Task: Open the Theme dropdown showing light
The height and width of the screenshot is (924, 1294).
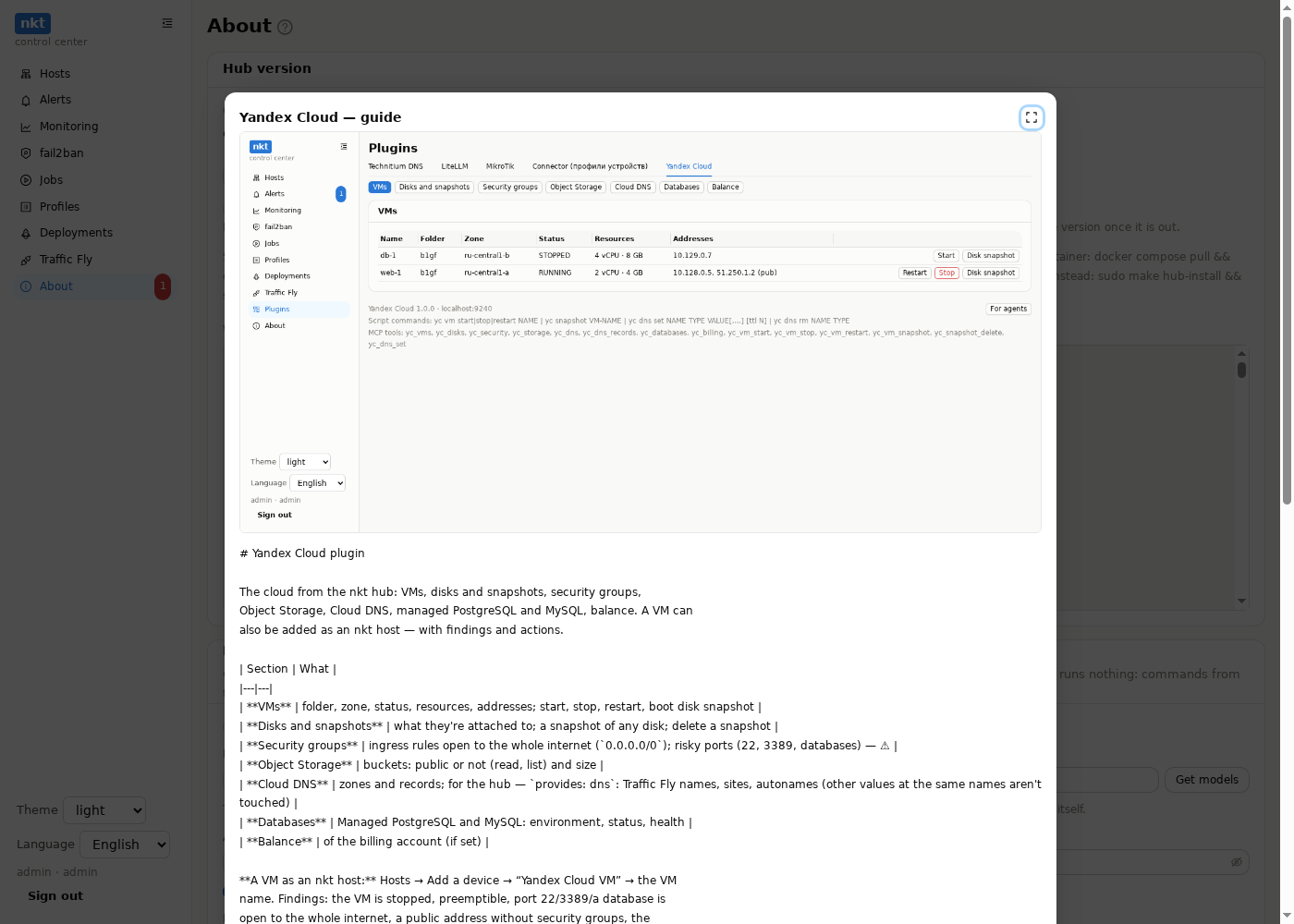Action: (104, 810)
